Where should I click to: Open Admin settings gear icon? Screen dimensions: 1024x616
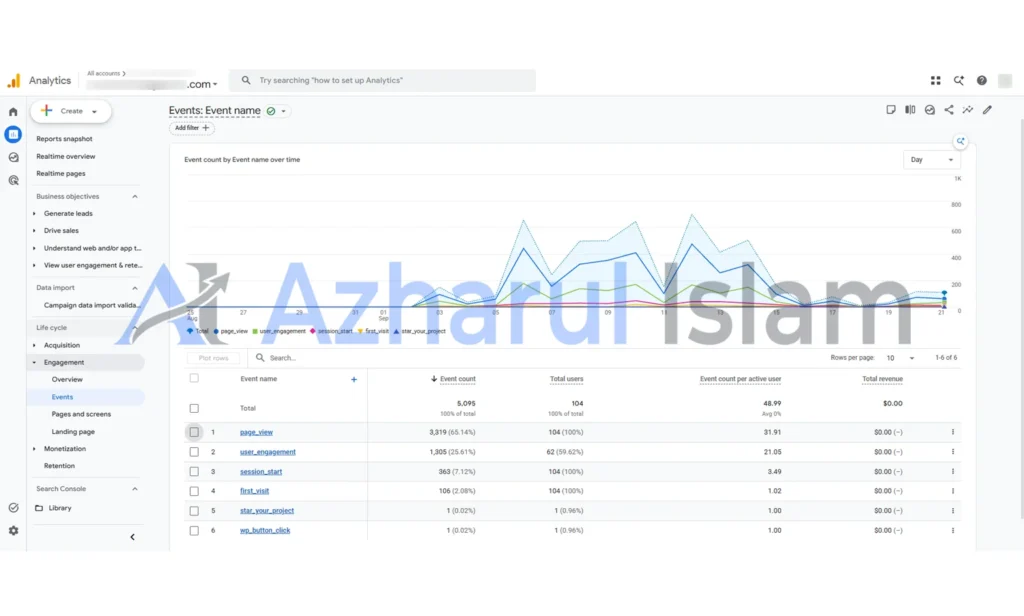click(13, 531)
